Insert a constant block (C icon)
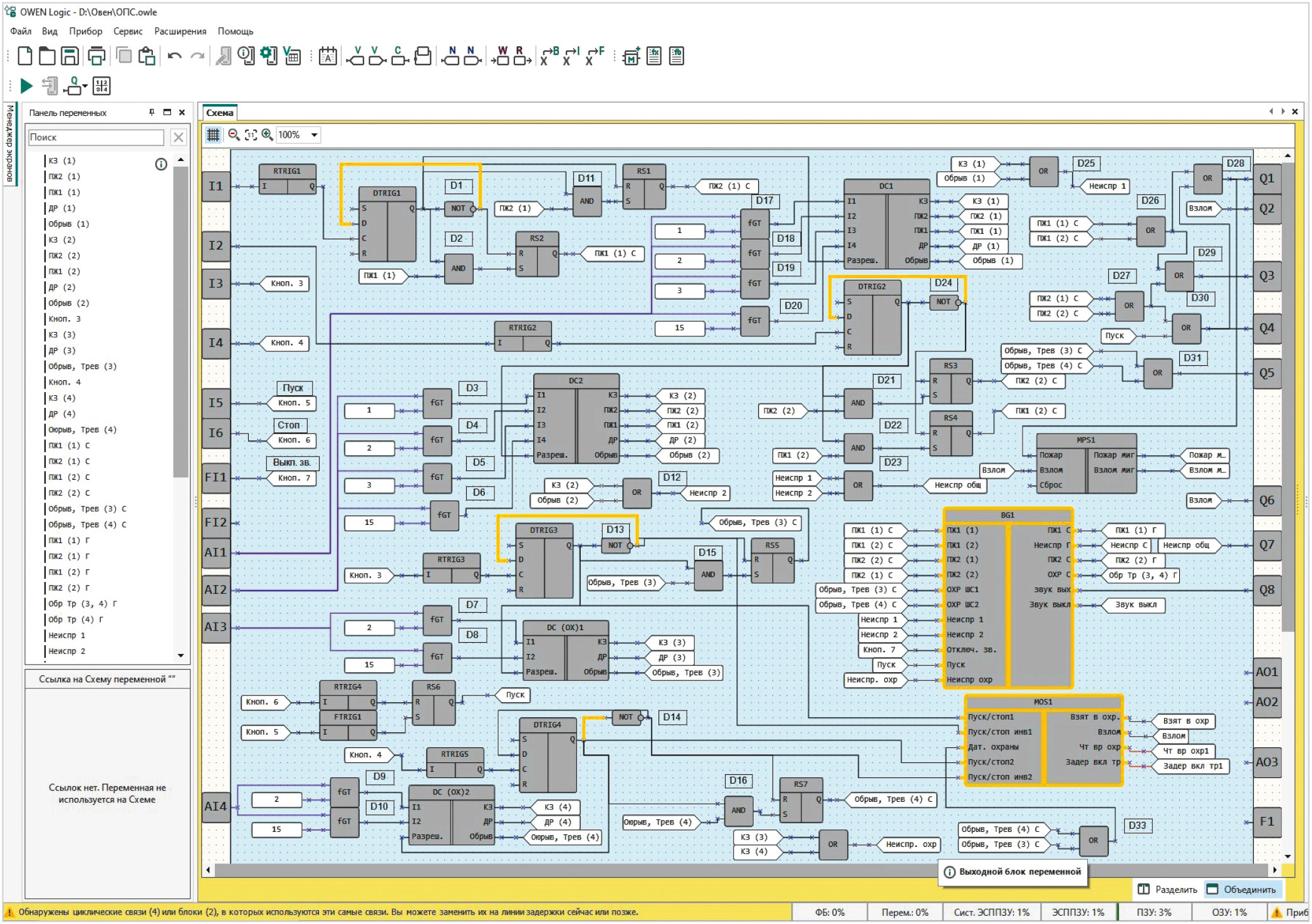 (x=398, y=56)
